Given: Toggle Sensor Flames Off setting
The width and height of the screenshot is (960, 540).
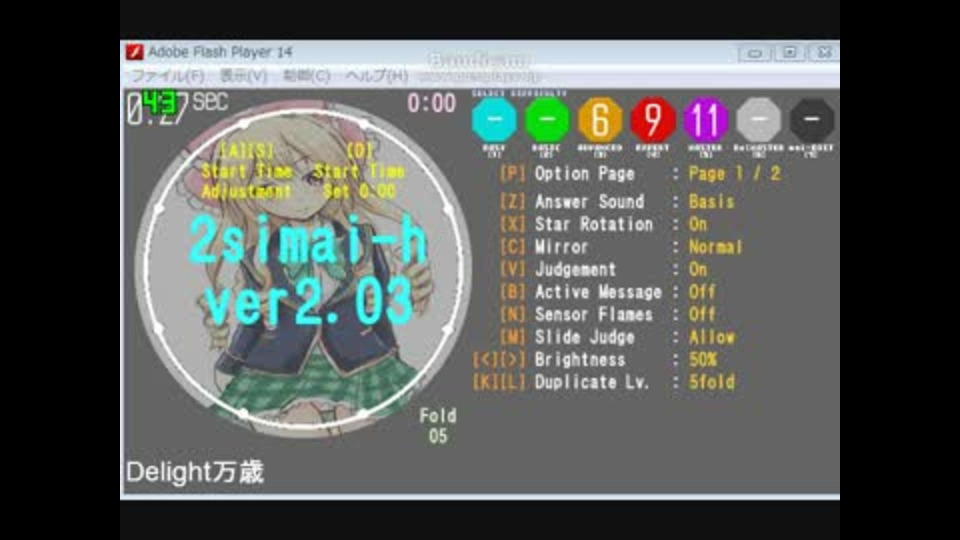Looking at the screenshot, I should tap(702, 315).
